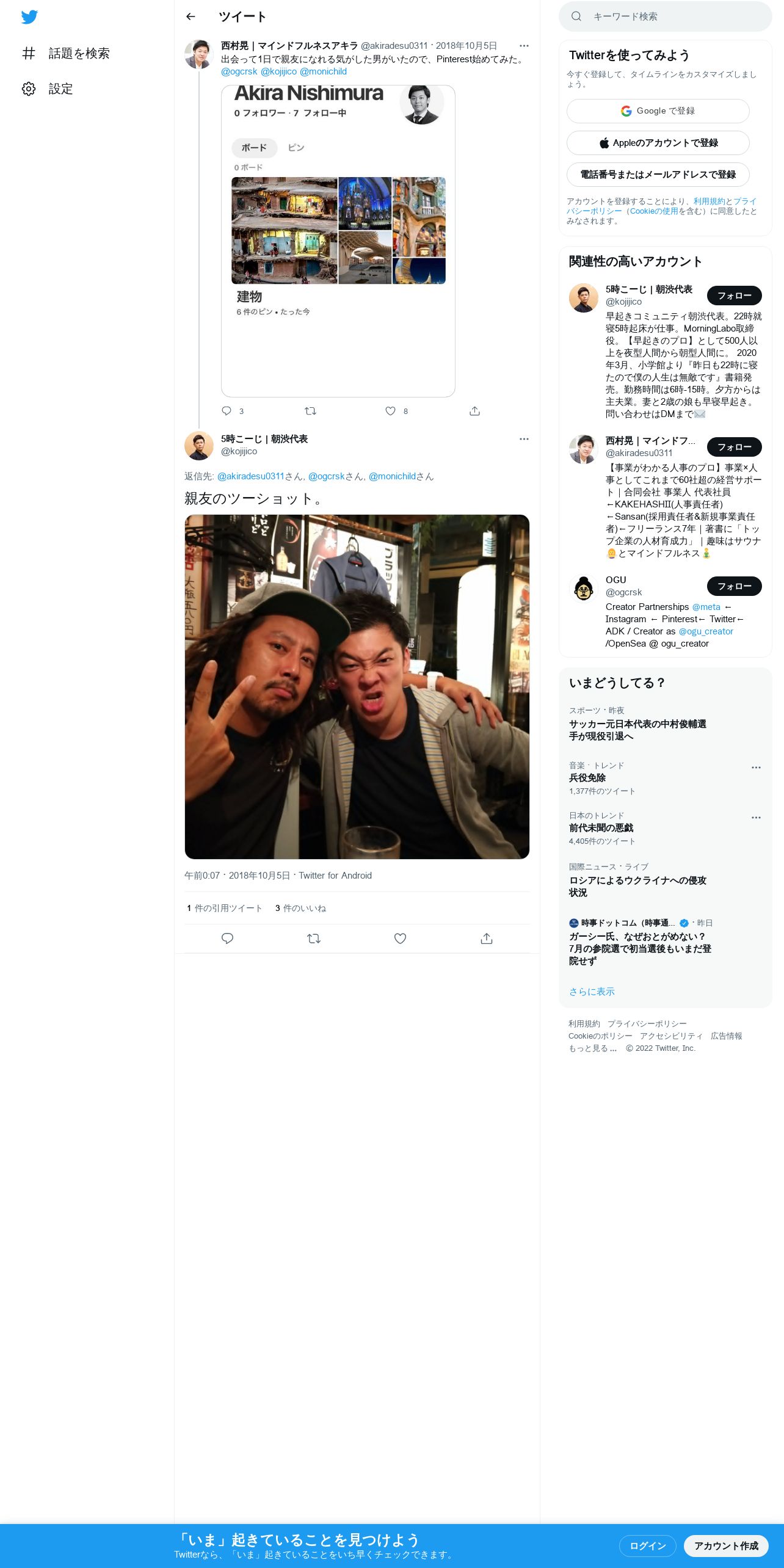
Task: Follow the OGU @ogcrsk account
Action: [735, 586]
